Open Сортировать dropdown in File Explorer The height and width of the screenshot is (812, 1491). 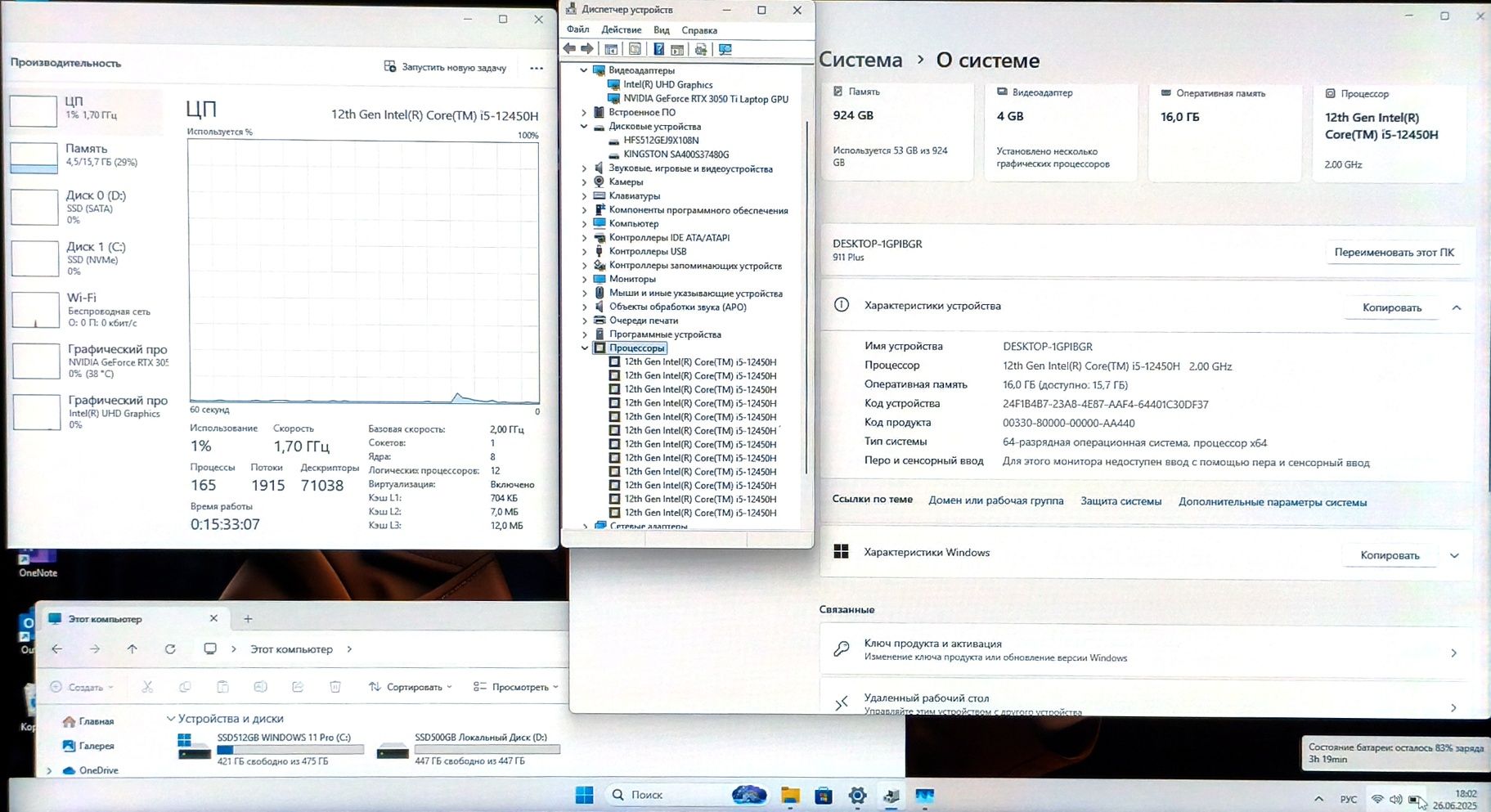(x=411, y=687)
